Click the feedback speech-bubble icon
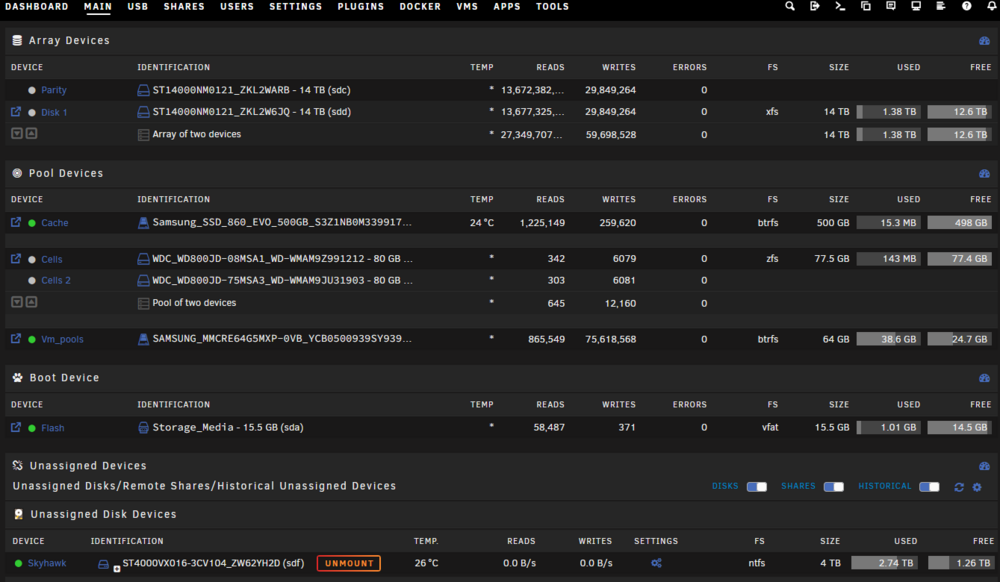The width and height of the screenshot is (1000, 582). tap(891, 6)
